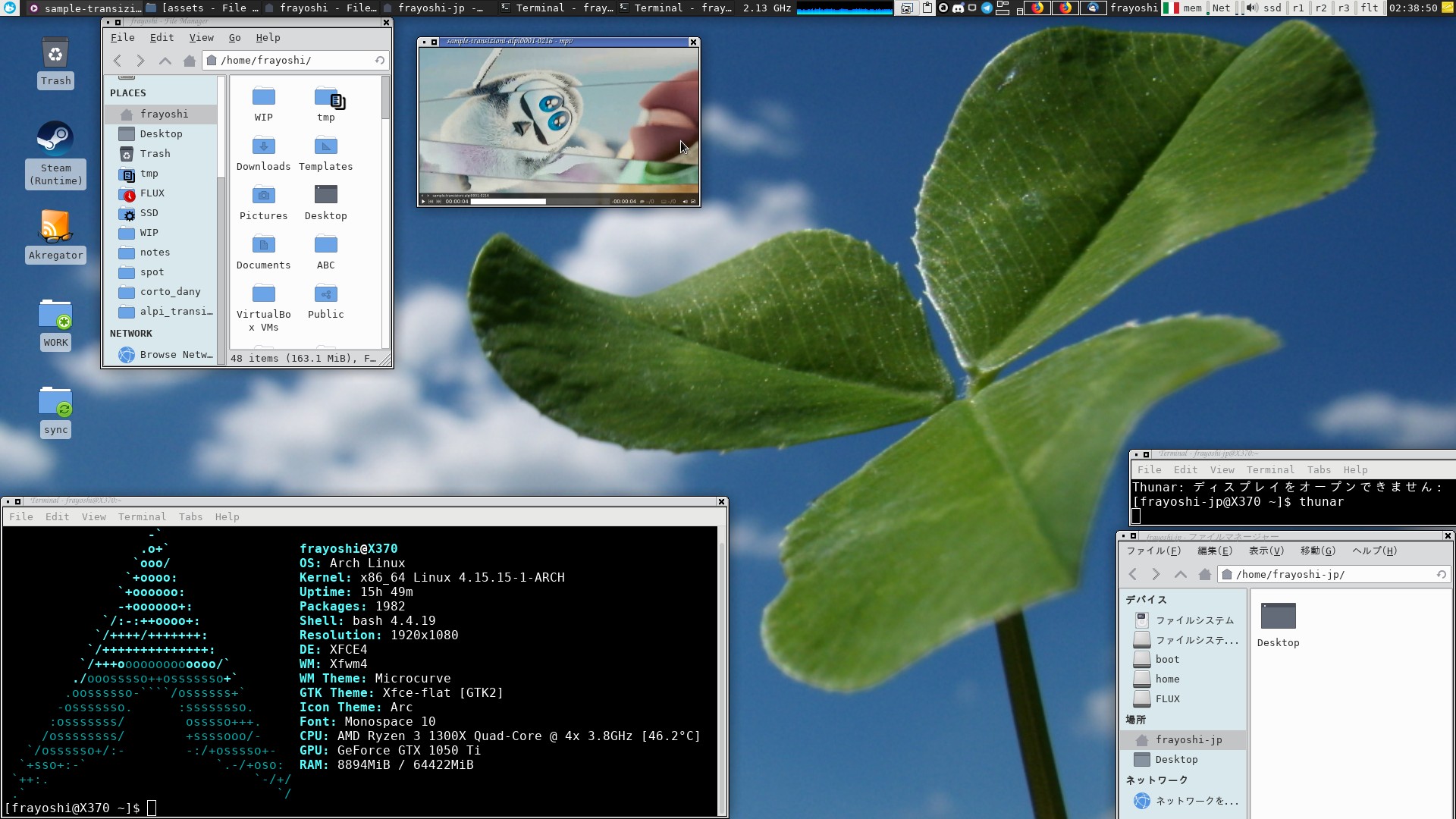Image resolution: width=1456 pixels, height=819 pixels.
Task: Go forward in the frayoshi file manager
Action: (x=140, y=61)
